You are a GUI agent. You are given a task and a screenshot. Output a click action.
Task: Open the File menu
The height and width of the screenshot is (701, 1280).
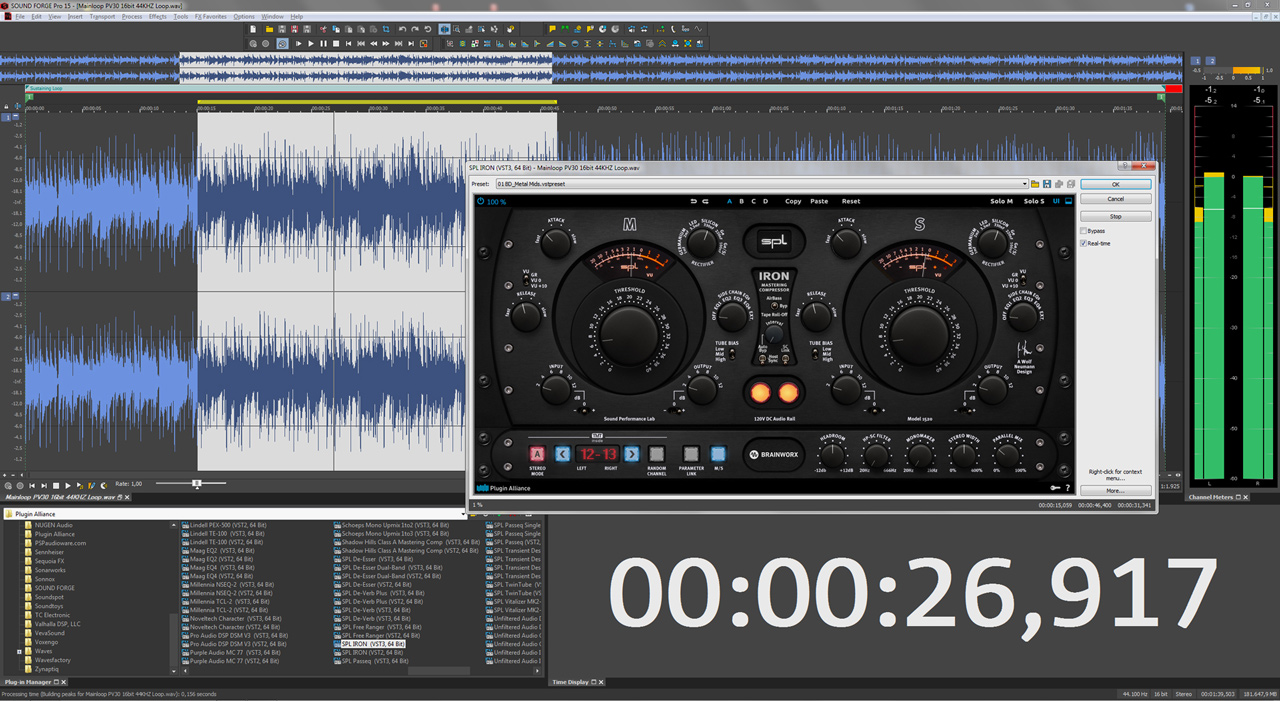coord(20,17)
